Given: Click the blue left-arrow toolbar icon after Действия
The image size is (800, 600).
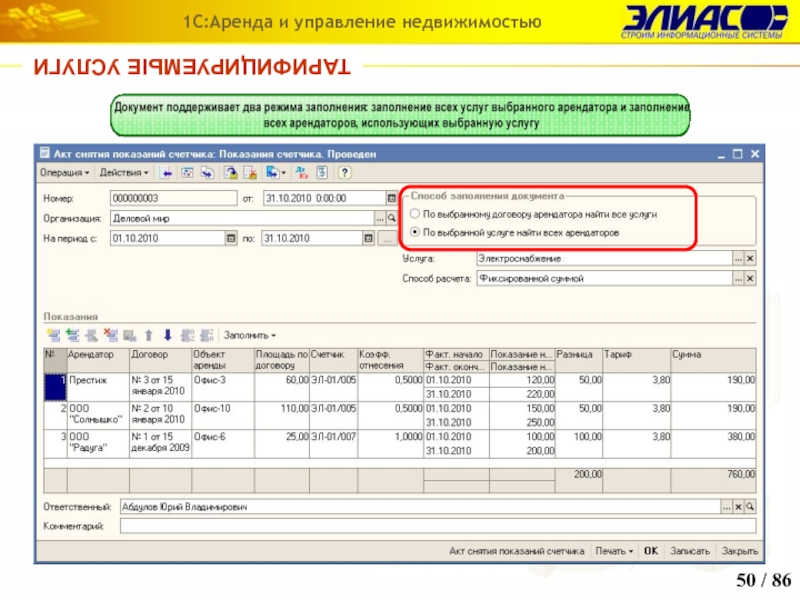Looking at the screenshot, I should point(166,173).
